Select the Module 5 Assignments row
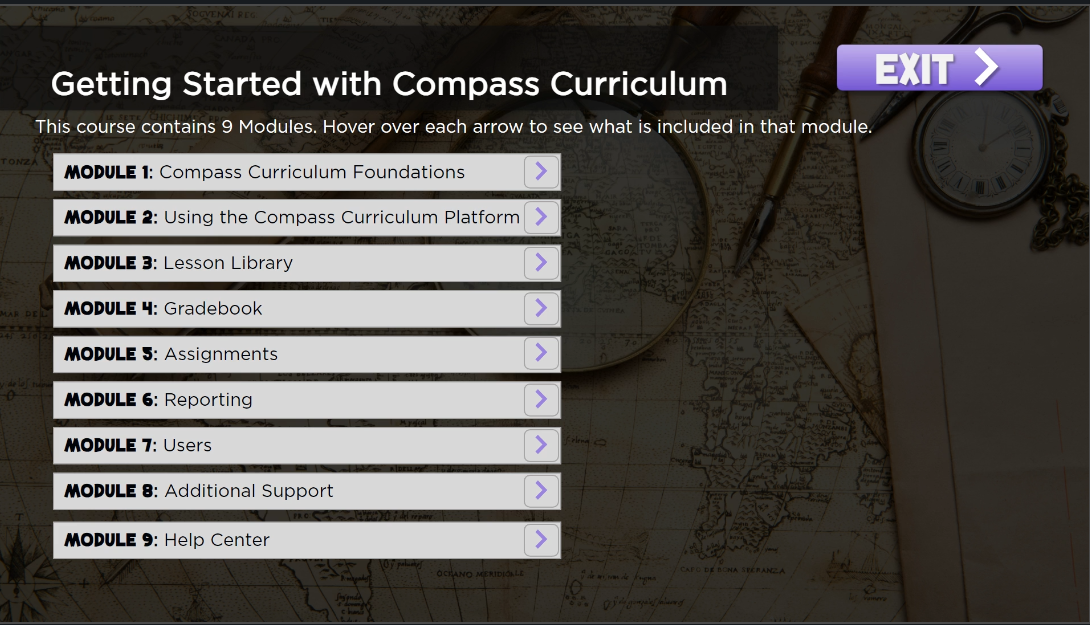This screenshot has height=625, width=1090. [172, 354]
